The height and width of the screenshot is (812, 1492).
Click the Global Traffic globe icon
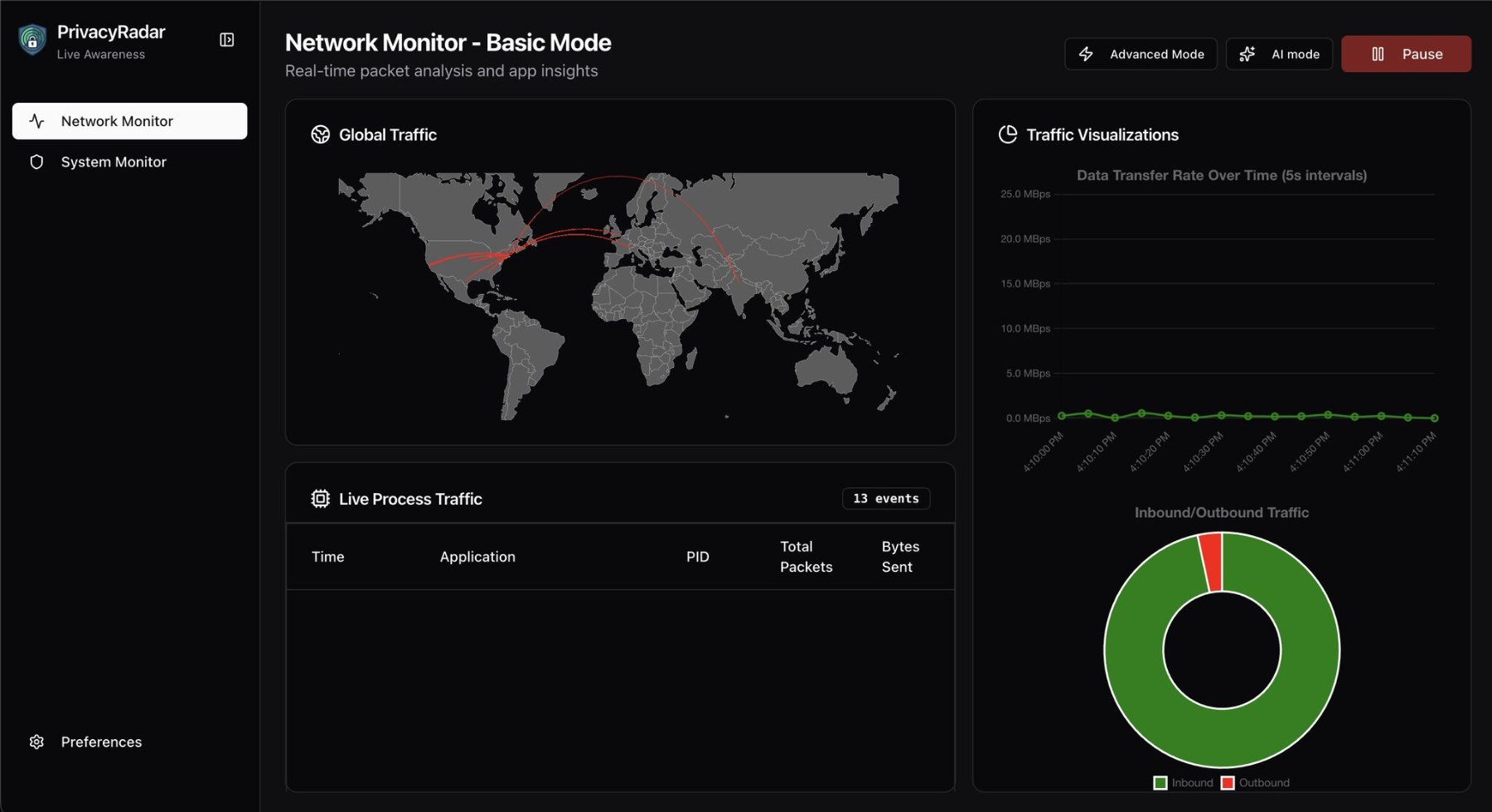pyautogui.click(x=320, y=134)
